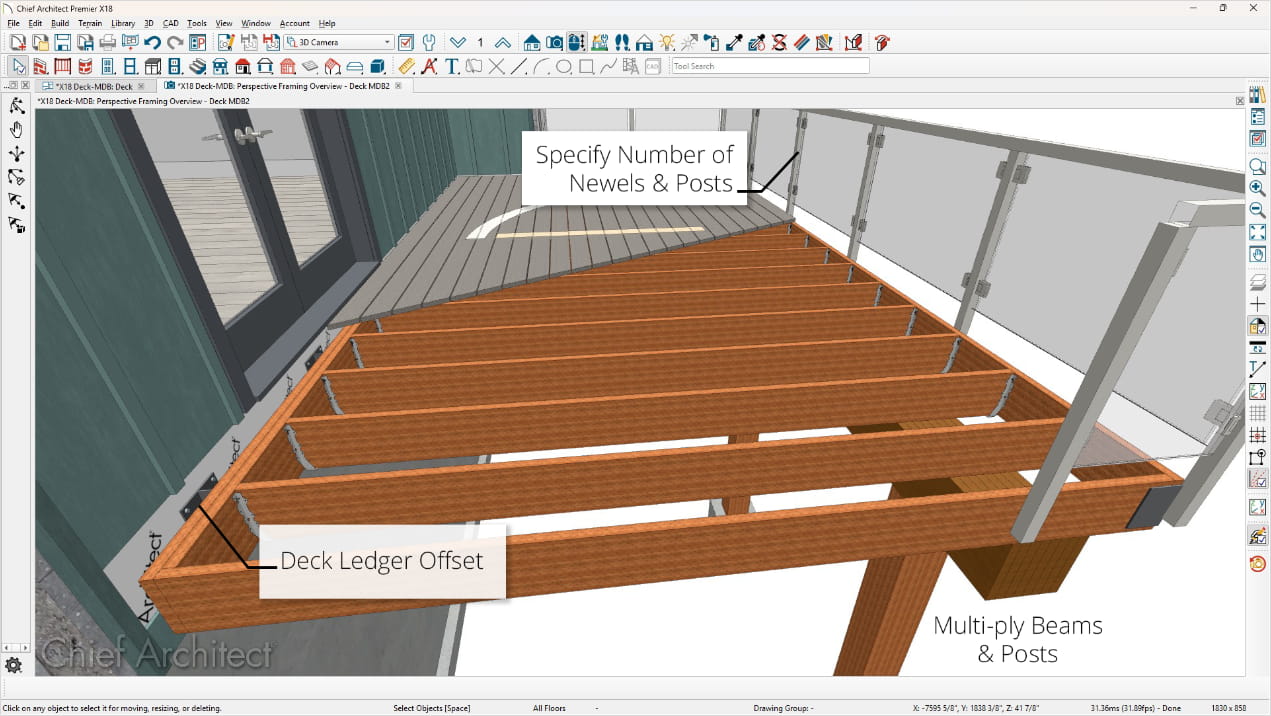The image size is (1271, 716).
Task: Undo the last action
Action: [x=152, y=42]
